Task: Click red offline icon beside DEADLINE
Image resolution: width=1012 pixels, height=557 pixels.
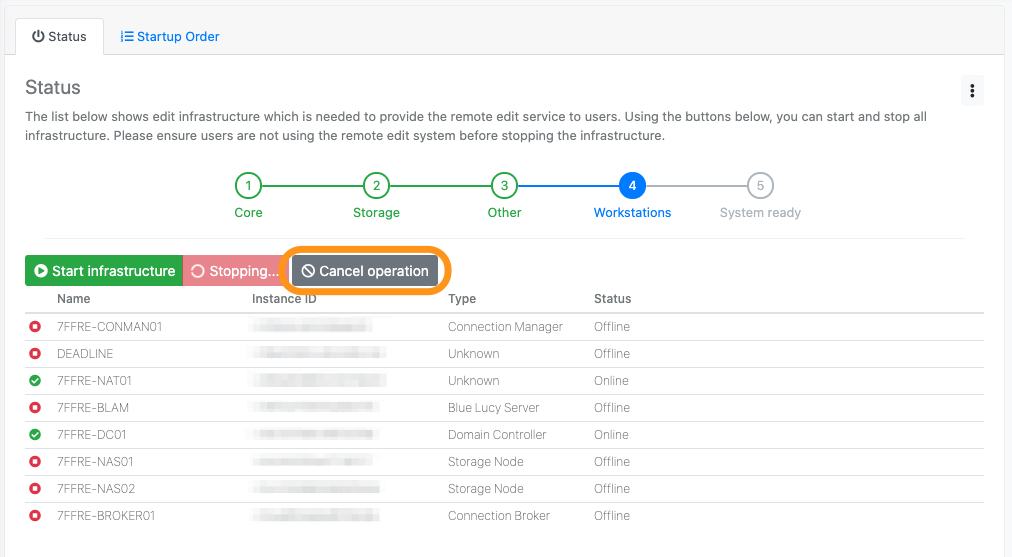Action: coord(35,354)
